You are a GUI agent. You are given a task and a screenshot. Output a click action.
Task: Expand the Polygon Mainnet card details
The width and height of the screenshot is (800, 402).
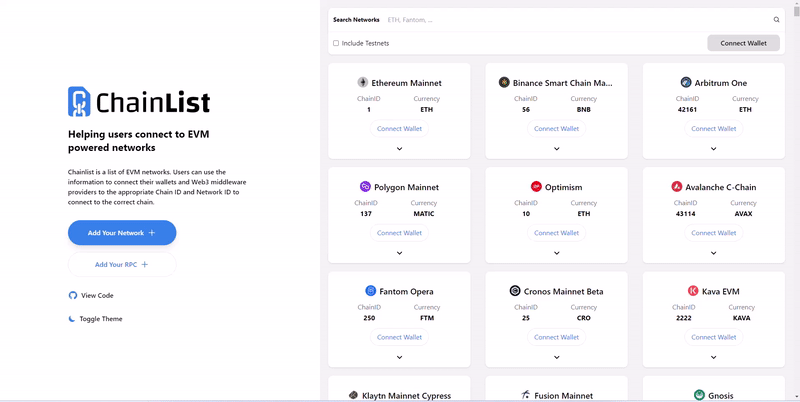(399, 253)
